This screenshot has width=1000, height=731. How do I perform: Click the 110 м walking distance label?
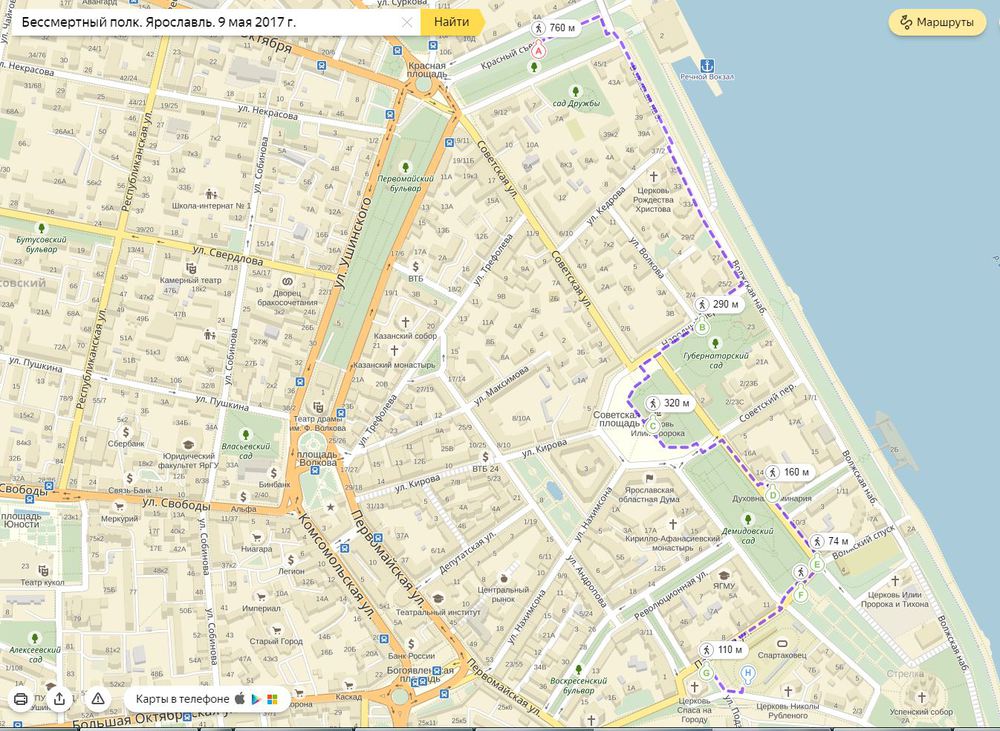tap(722, 650)
